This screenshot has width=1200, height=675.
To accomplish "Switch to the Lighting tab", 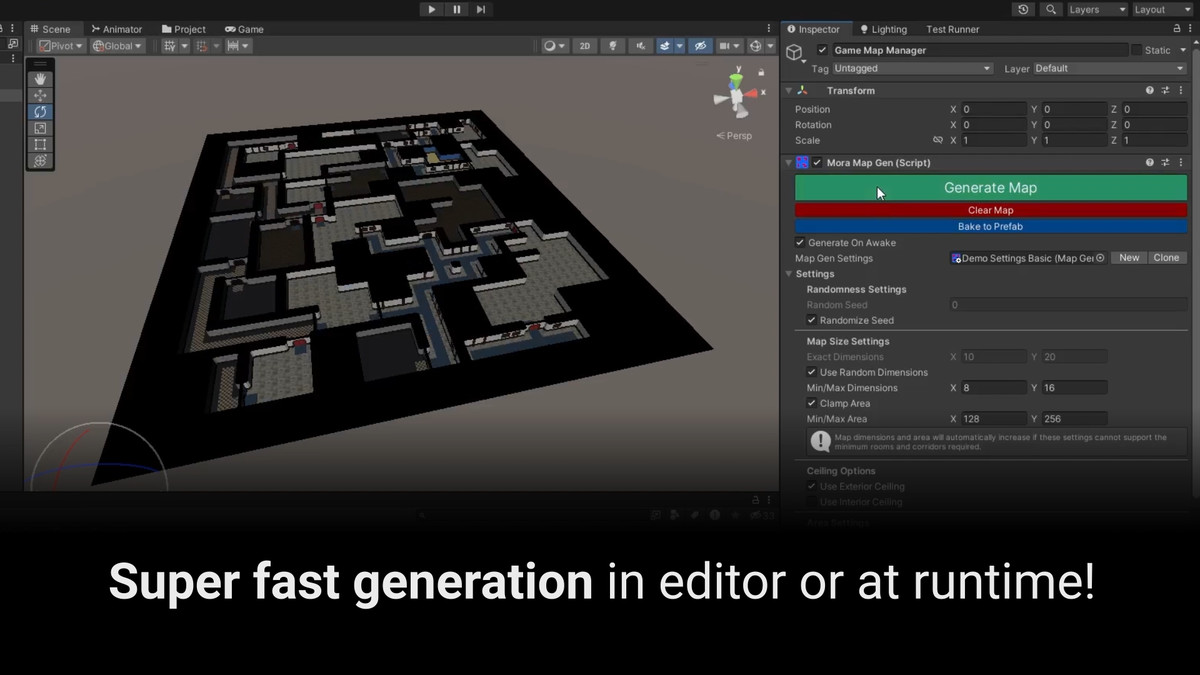I will pyautogui.click(x=884, y=29).
